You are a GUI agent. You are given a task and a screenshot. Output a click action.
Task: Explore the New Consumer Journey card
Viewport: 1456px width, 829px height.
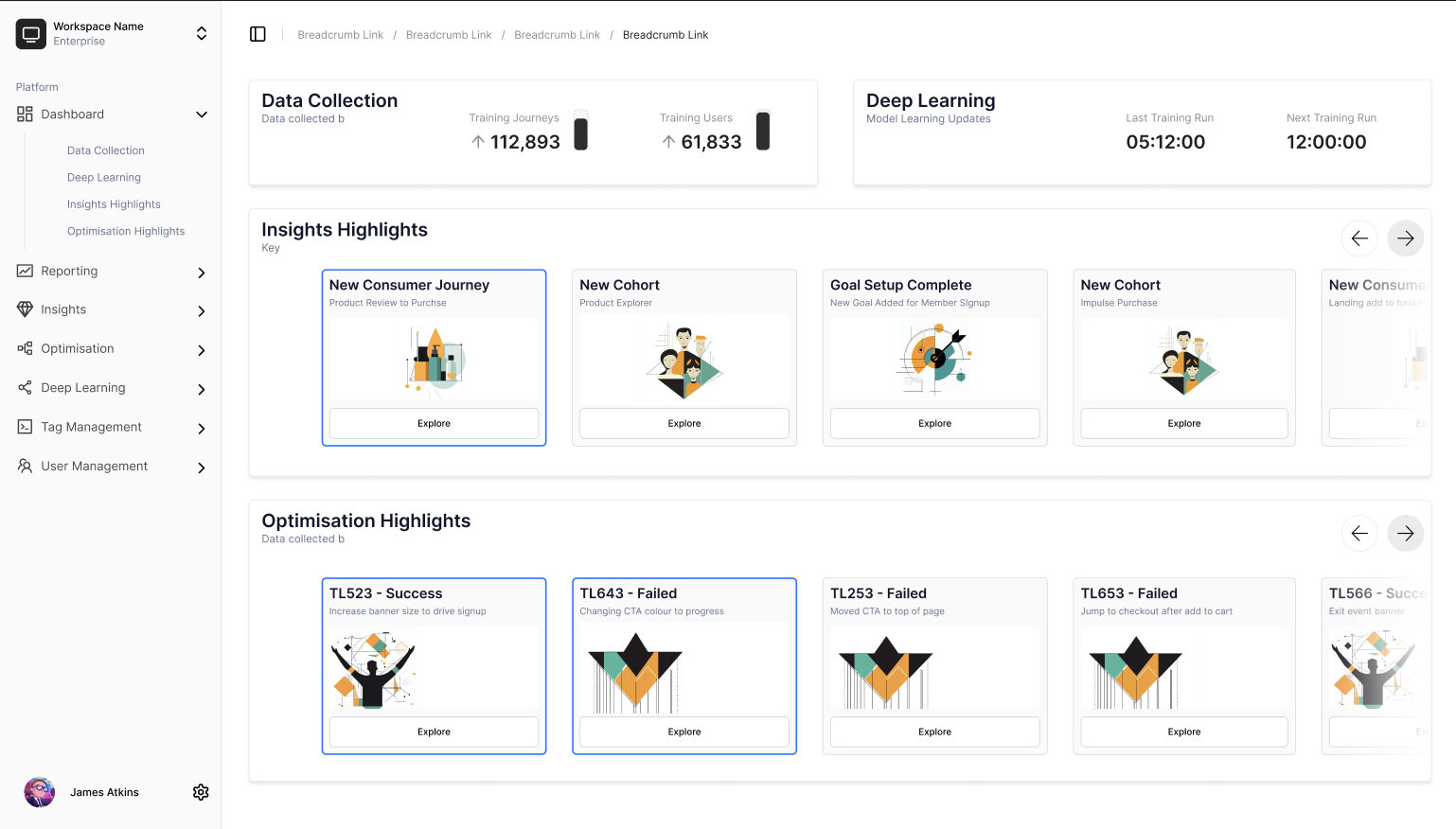click(434, 423)
